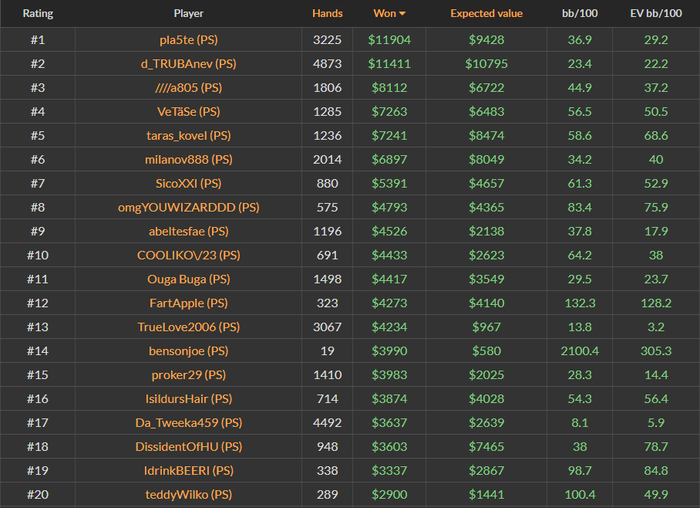Click bensonjoe (PS) player name
The image size is (700, 508).
[x=189, y=351]
